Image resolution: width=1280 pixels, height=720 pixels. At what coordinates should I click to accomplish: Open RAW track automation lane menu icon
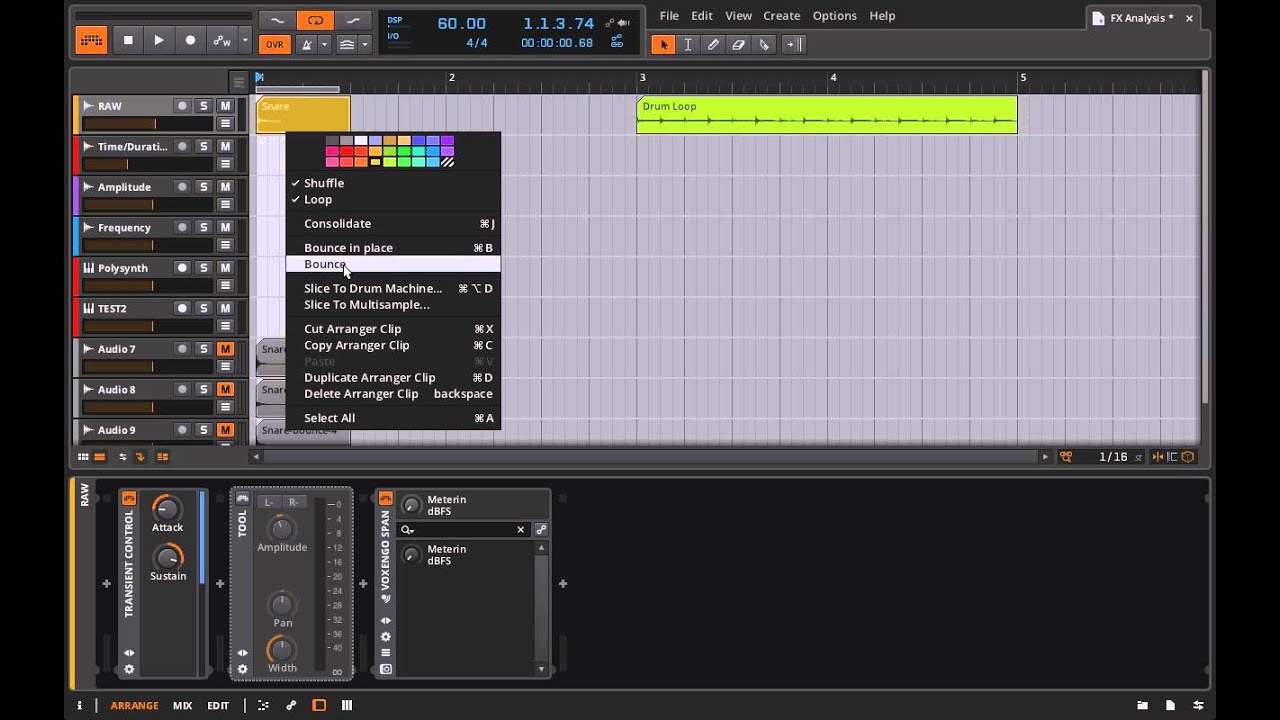click(225, 124)
